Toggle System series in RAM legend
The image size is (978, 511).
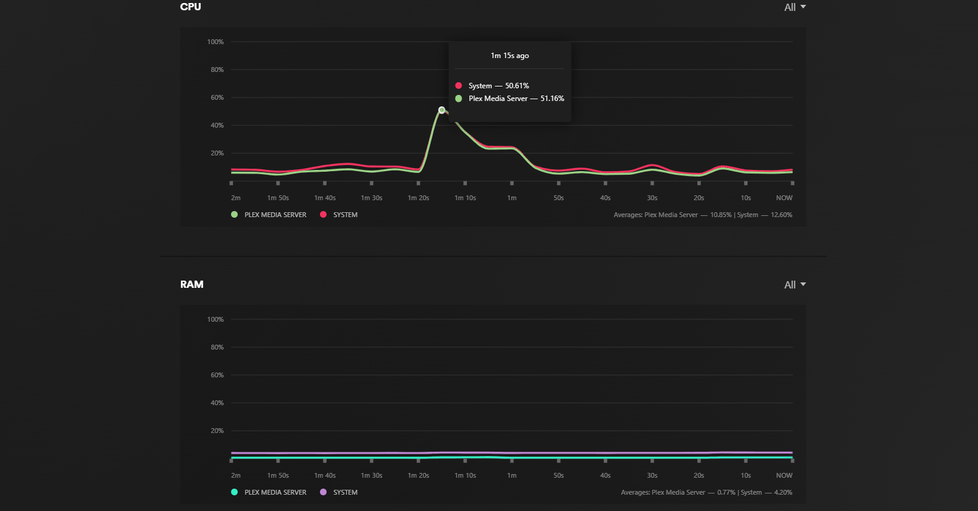(x=339, y=492)
